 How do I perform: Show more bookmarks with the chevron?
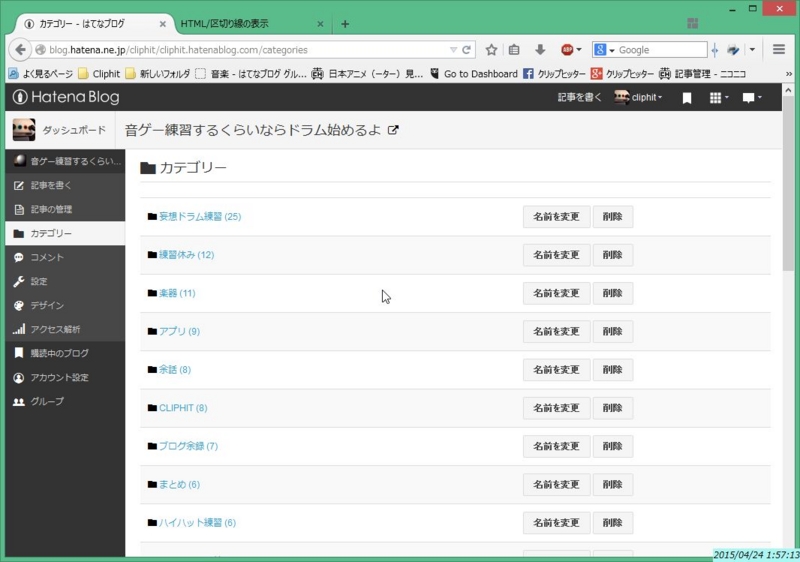click(x=789, y=74)
